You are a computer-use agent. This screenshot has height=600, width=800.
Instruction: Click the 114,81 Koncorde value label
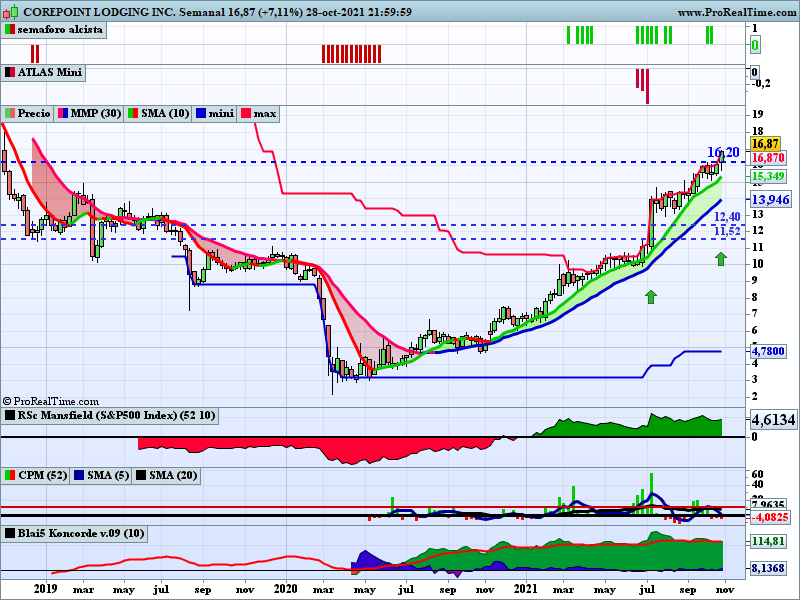(x=768, y=541)
